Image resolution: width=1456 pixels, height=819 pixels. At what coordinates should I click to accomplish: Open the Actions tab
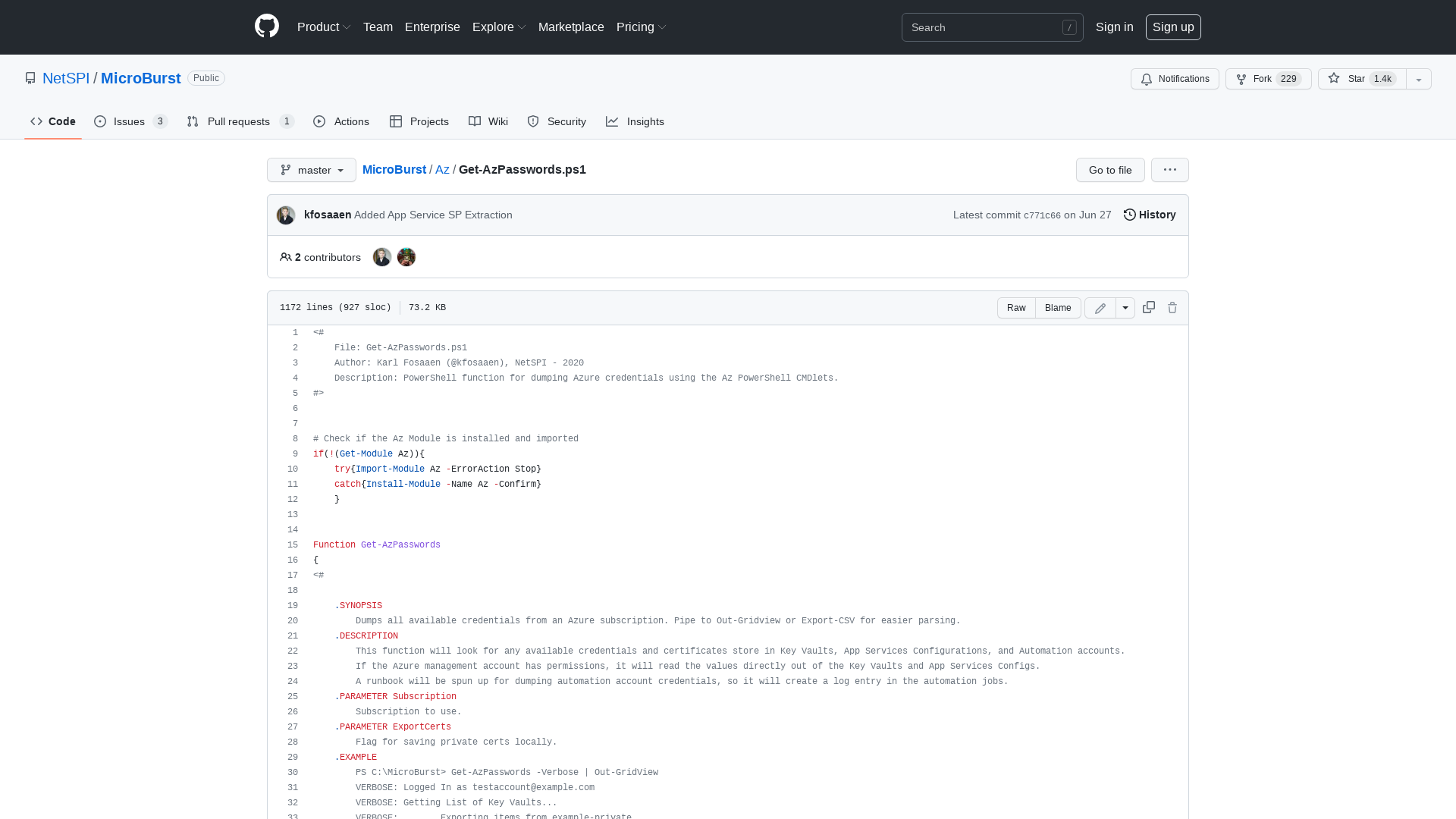(341, 121)
